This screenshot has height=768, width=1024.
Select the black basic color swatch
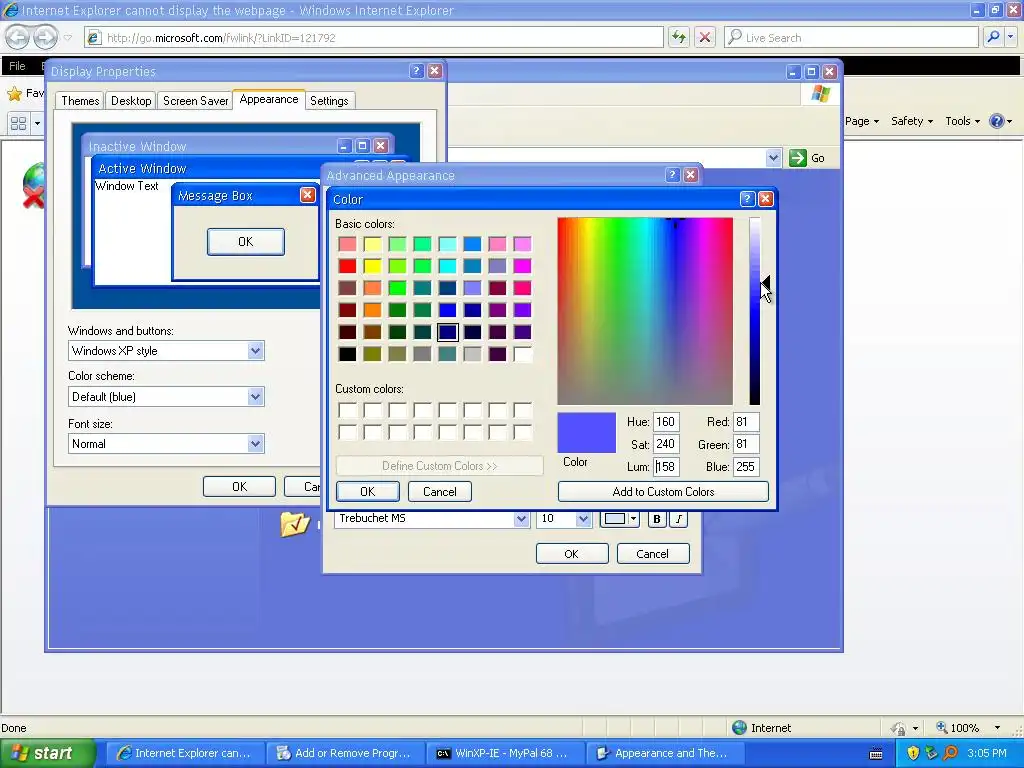point(347,354)
